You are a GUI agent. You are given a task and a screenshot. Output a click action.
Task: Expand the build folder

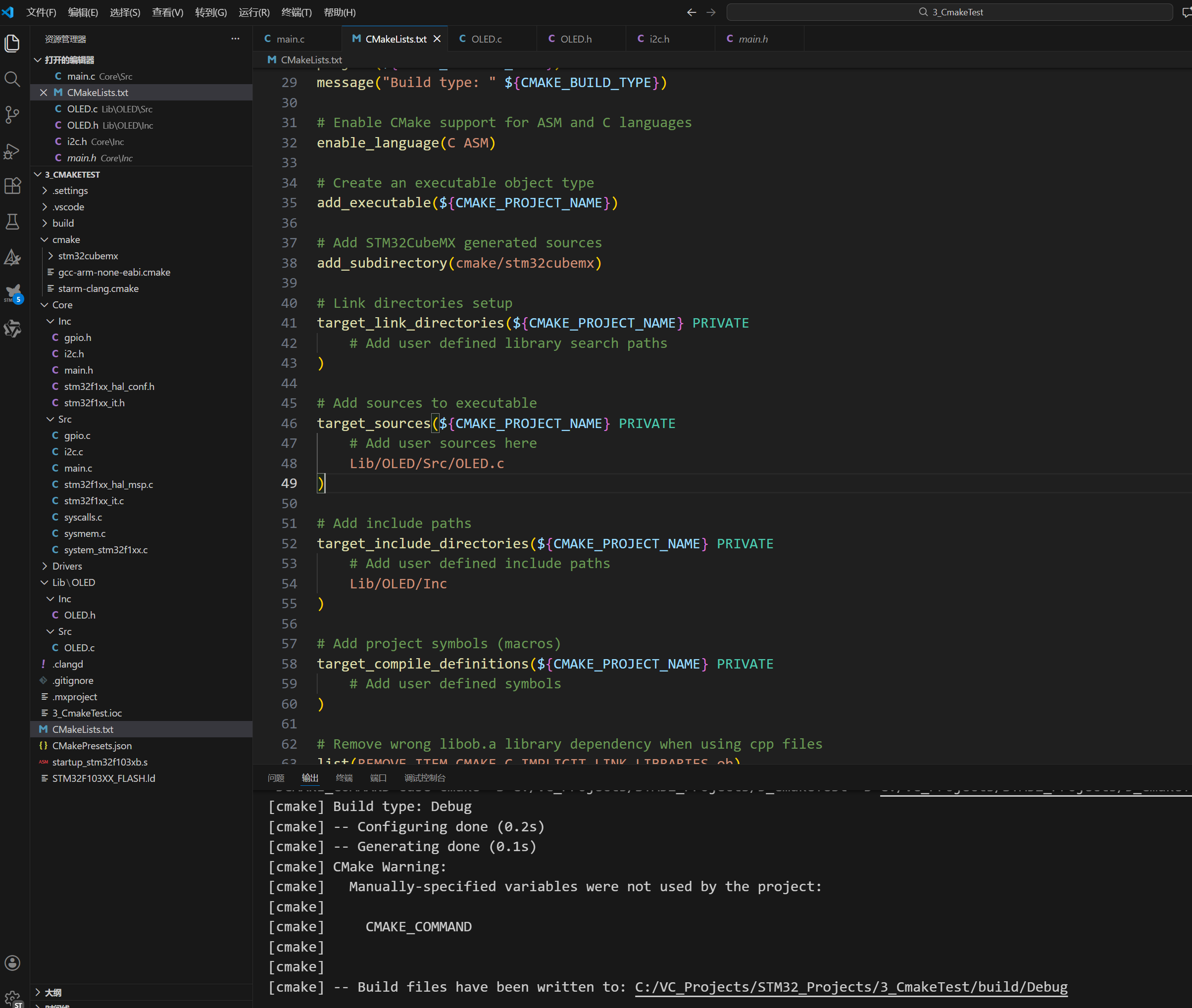pos(45,224)
